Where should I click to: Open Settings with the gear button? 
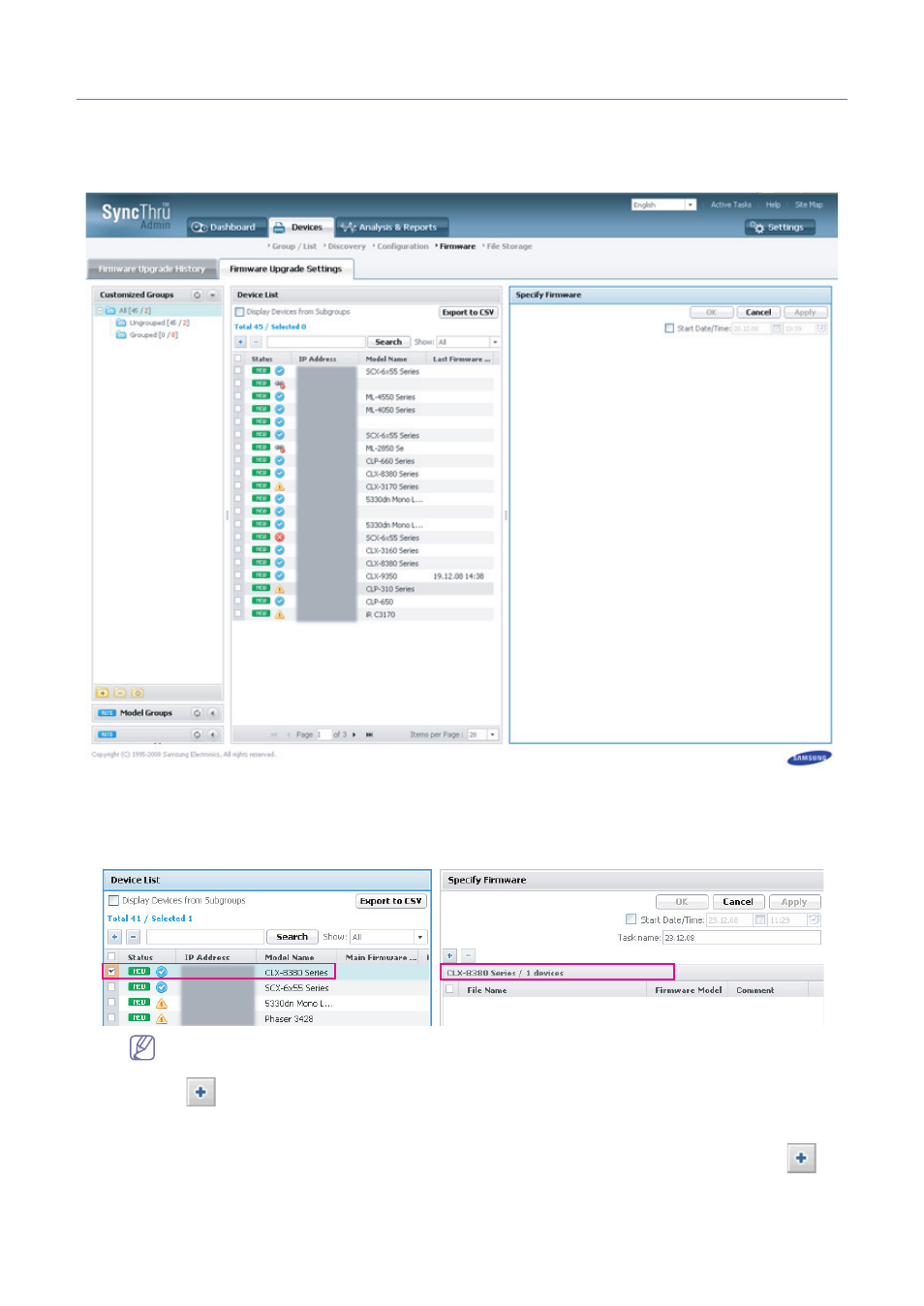click(781, 227)
